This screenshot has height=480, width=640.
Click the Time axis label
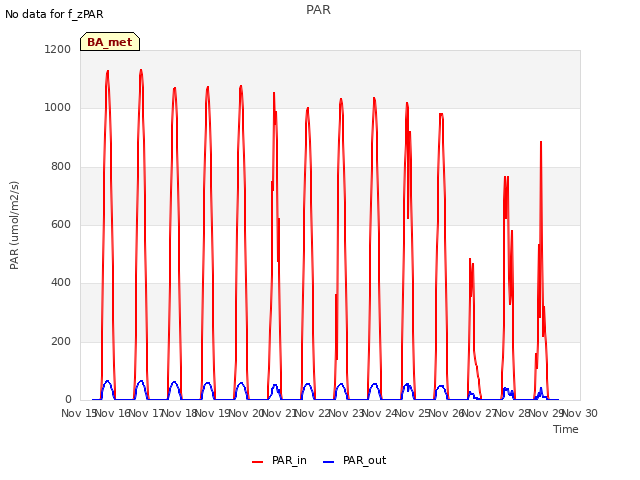tap(566, 429)
